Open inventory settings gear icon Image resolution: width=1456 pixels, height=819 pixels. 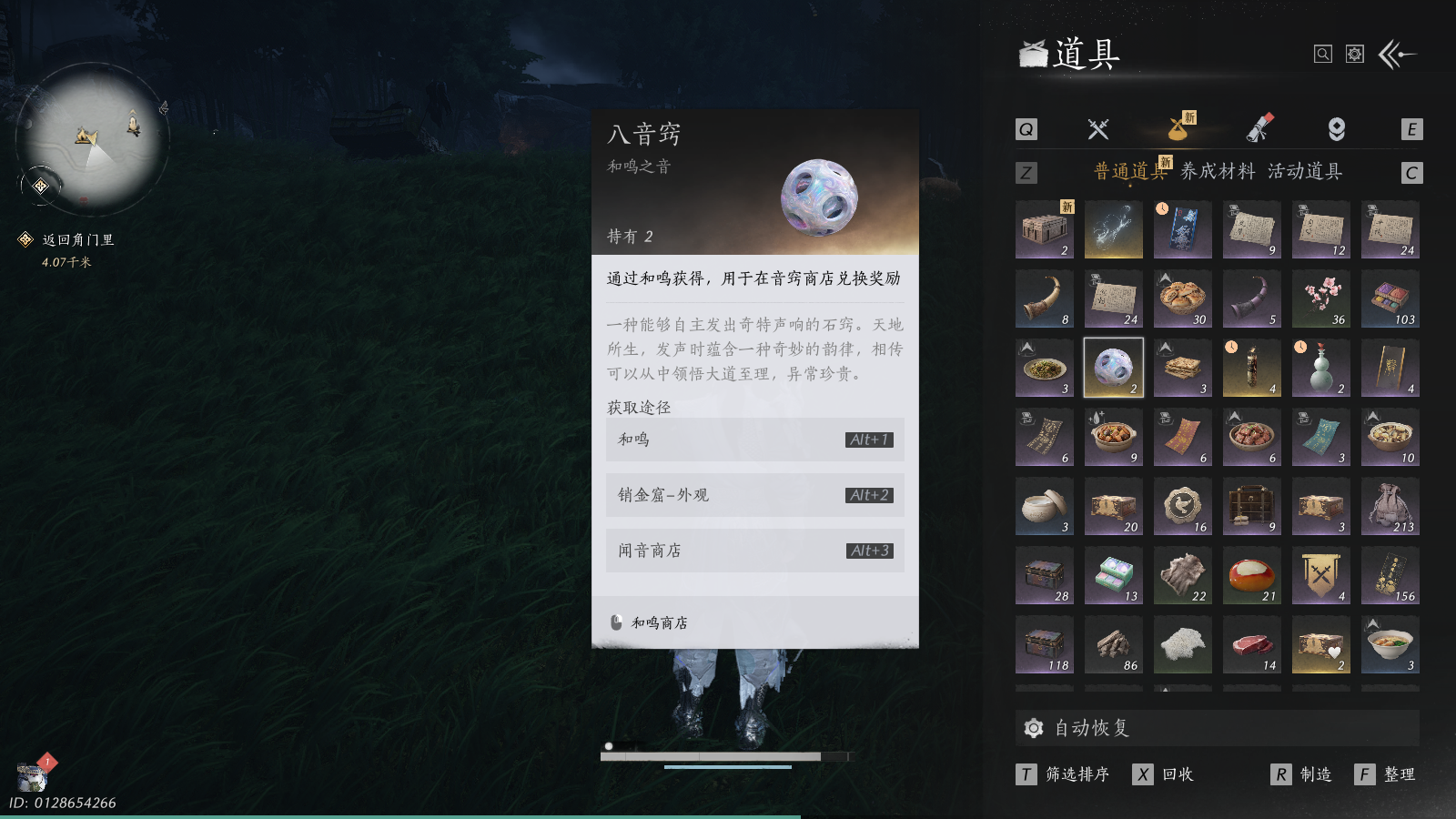pos(1355,55)
